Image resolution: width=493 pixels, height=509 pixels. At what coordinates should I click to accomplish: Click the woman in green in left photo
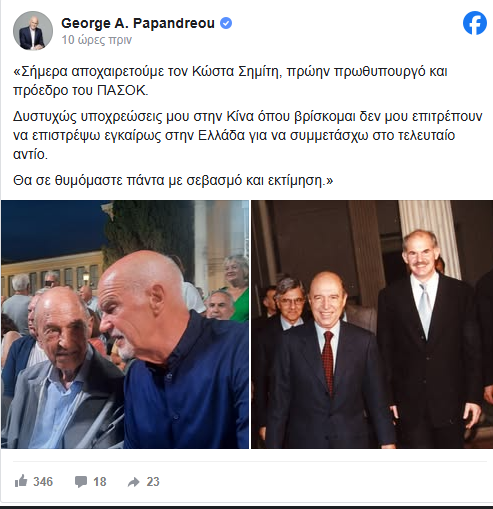click(237, 287)
